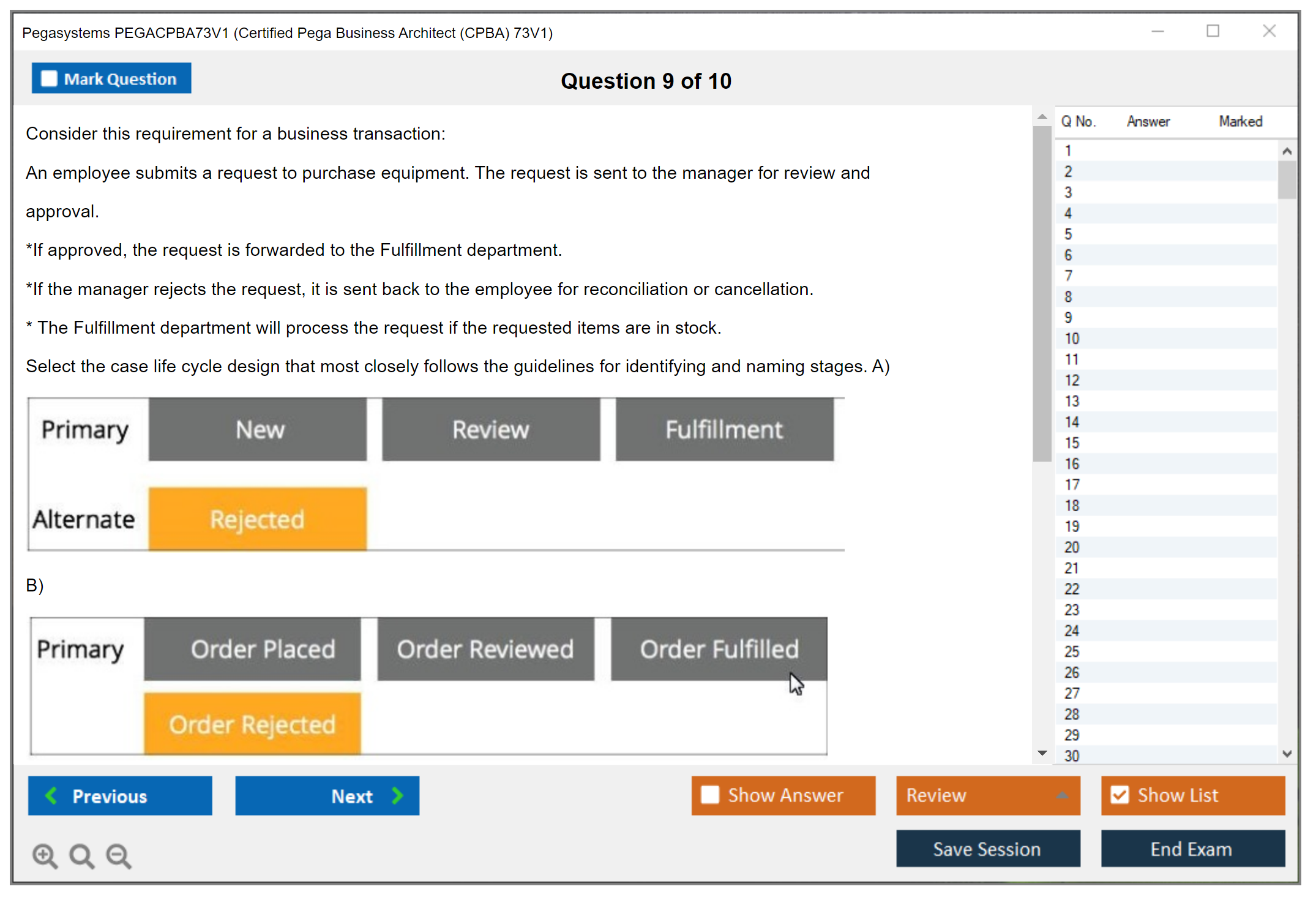The width and height of the screenshot is (1316, 900).
Task: Click the zoom in magnifier icon
Action: point(45,856)
